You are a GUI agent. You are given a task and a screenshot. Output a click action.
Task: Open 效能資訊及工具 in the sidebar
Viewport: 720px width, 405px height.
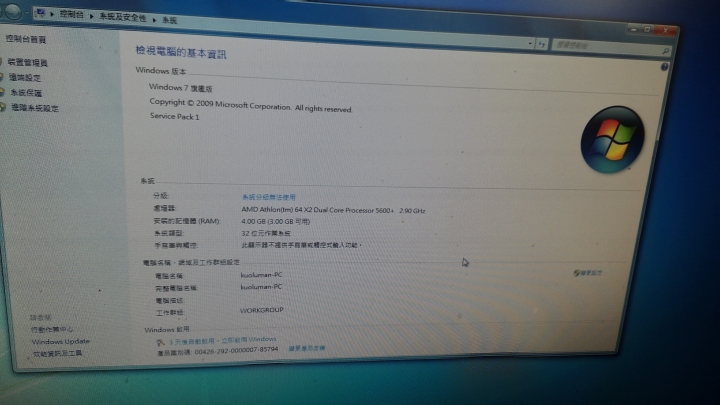point(57,354)
